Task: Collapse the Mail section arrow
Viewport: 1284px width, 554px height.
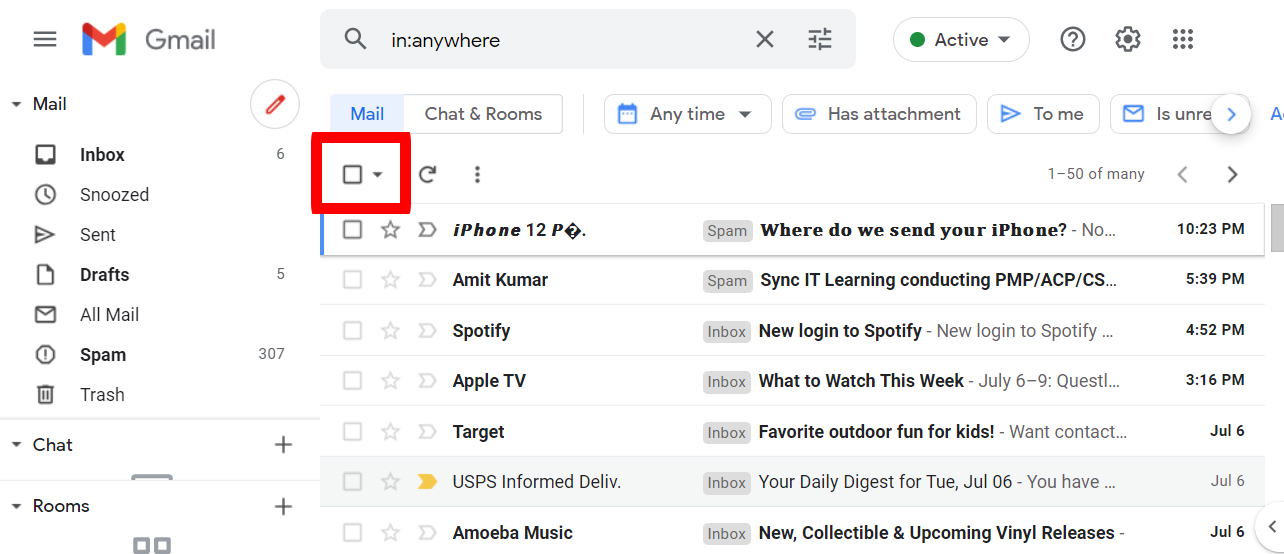Action: pyautogui.click(x=16, y=104)
